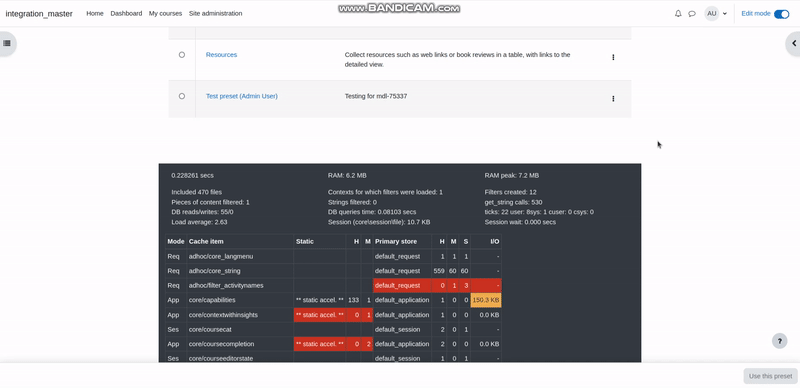
Task: Click Use this preset button
Action: pyautogui.click(x=770, y=376)
